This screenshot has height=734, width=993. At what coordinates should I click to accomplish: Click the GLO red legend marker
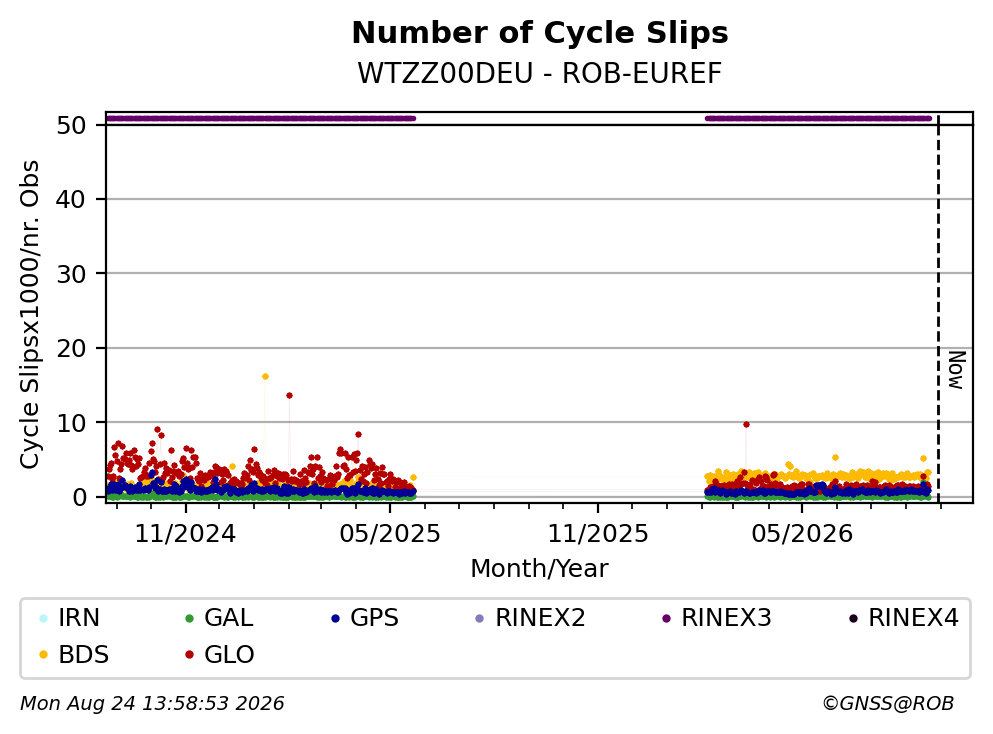coord(189,655)
